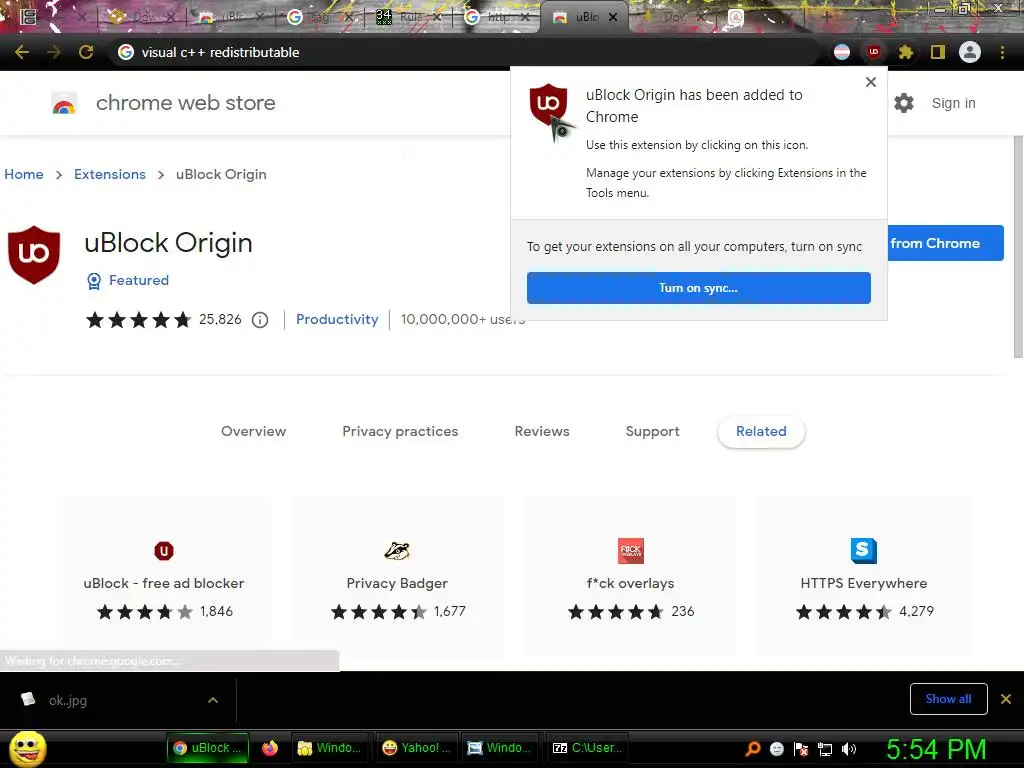Viewport: 1024px width, 768px height.
Task: Open the Yahoo! taskbar window
Action: (x=417, y=748)
